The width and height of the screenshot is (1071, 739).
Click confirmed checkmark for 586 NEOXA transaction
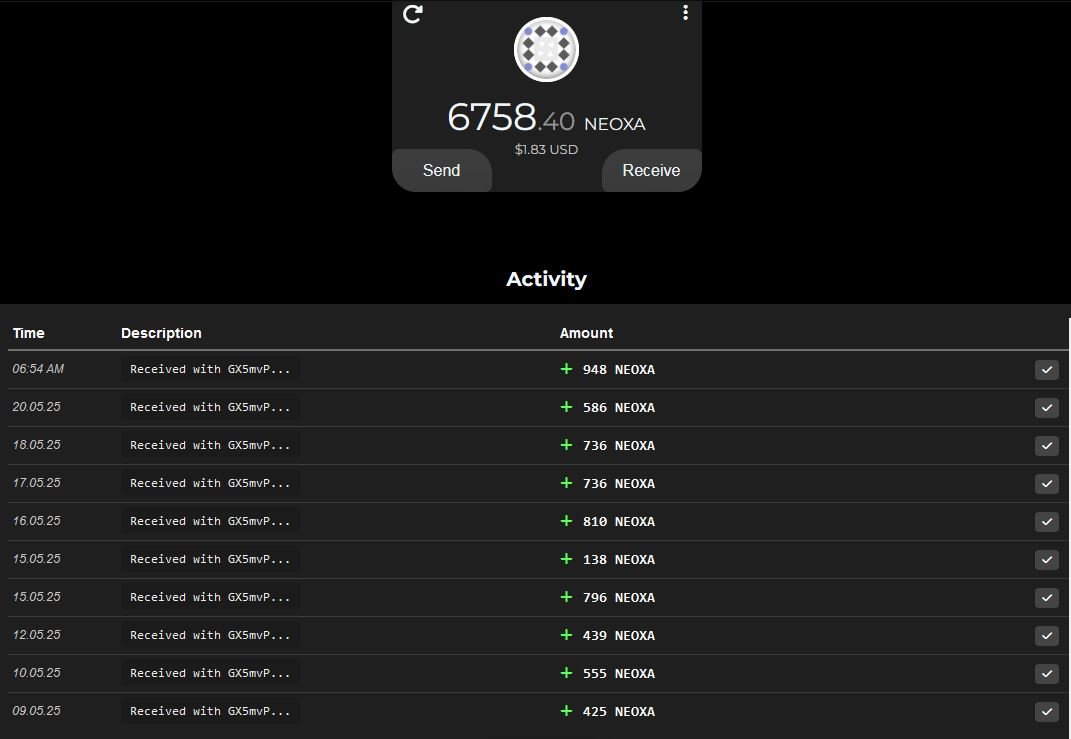click(1046, 408)
